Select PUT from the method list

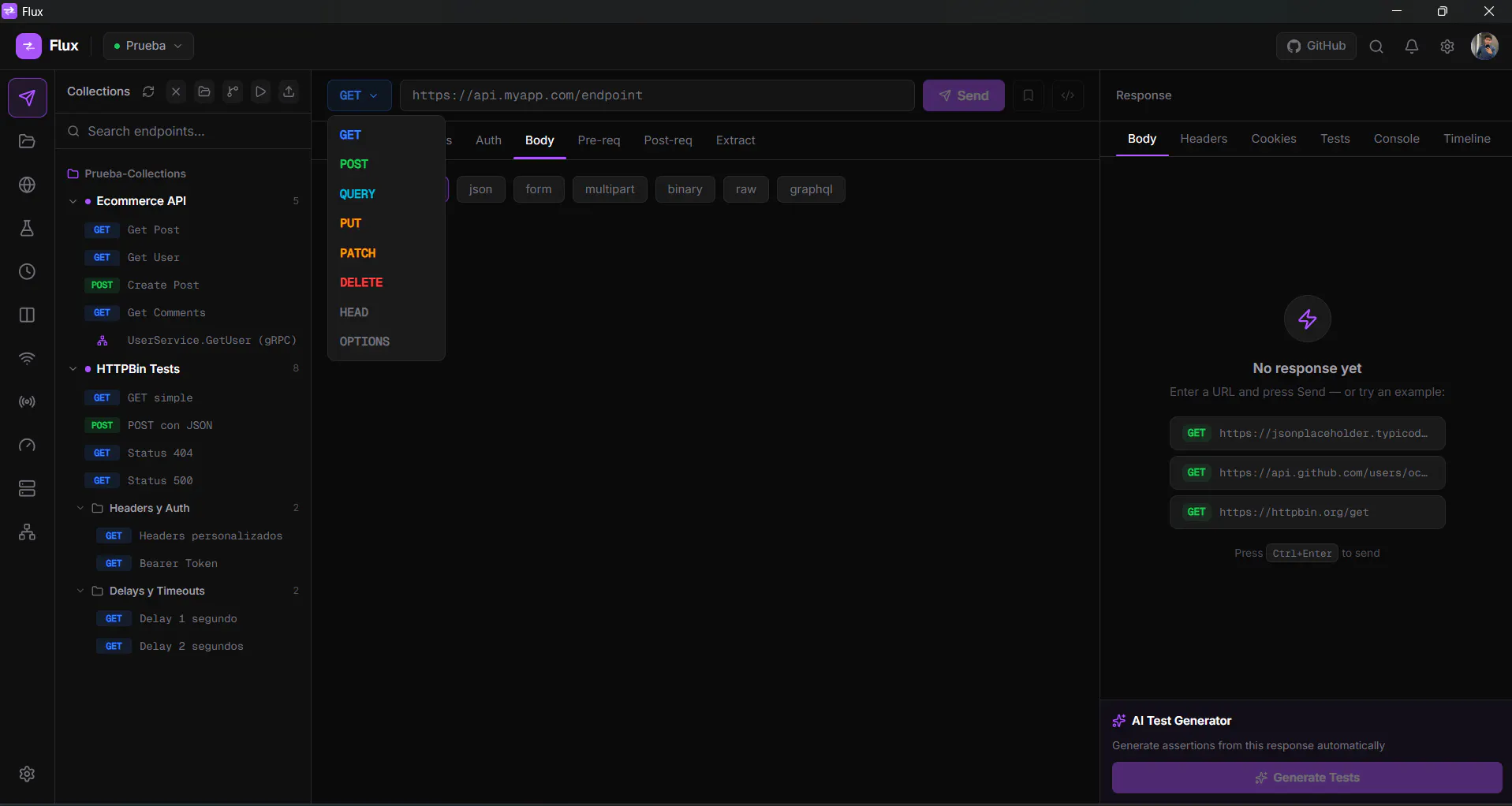click(x=386, y=223)
